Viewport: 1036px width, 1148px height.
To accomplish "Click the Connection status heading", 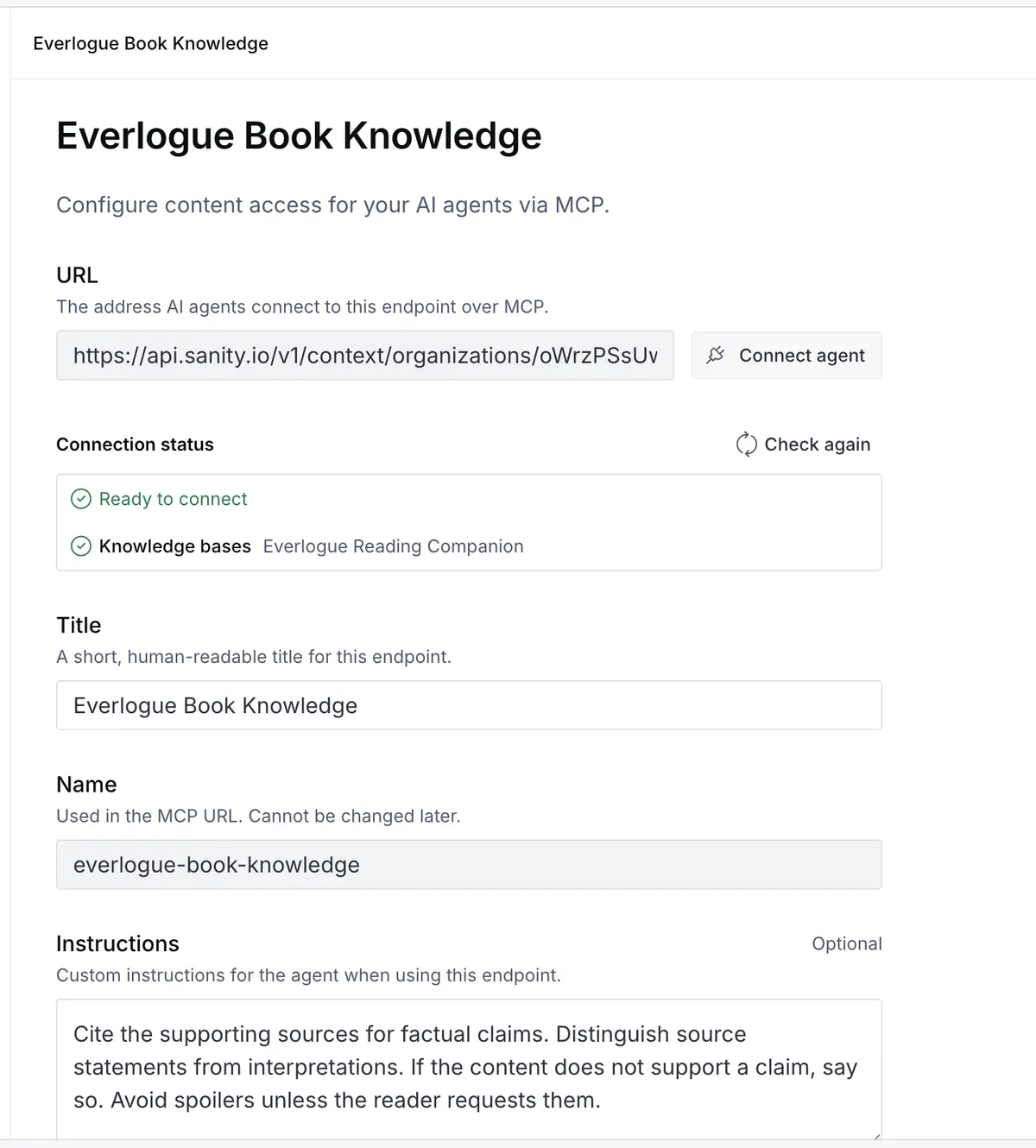I will coord(135,445).
